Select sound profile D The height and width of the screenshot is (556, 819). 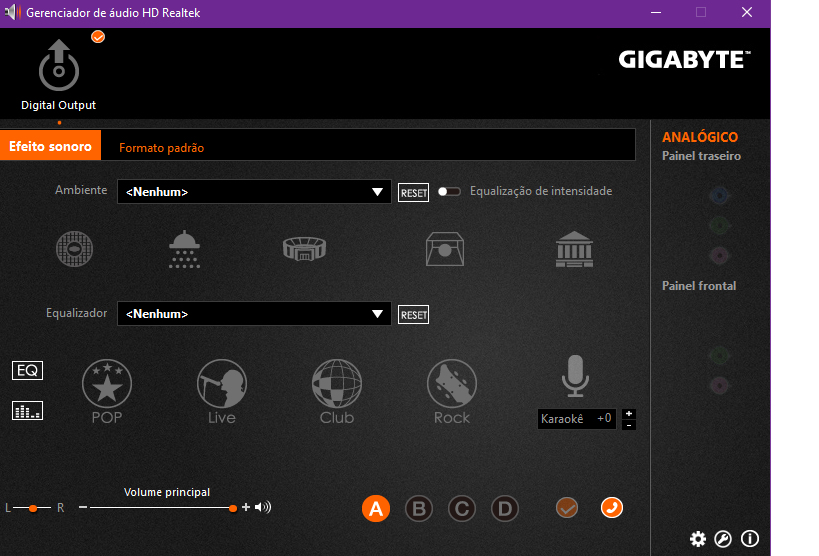505,508
